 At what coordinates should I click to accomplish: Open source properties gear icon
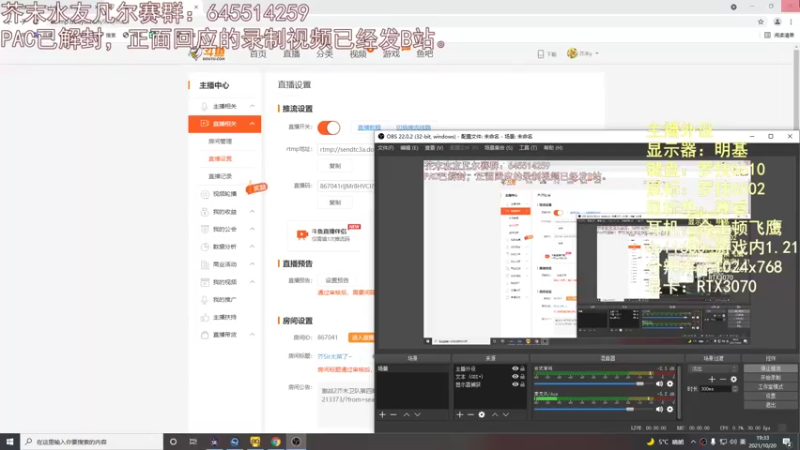(x=482, y=415)
